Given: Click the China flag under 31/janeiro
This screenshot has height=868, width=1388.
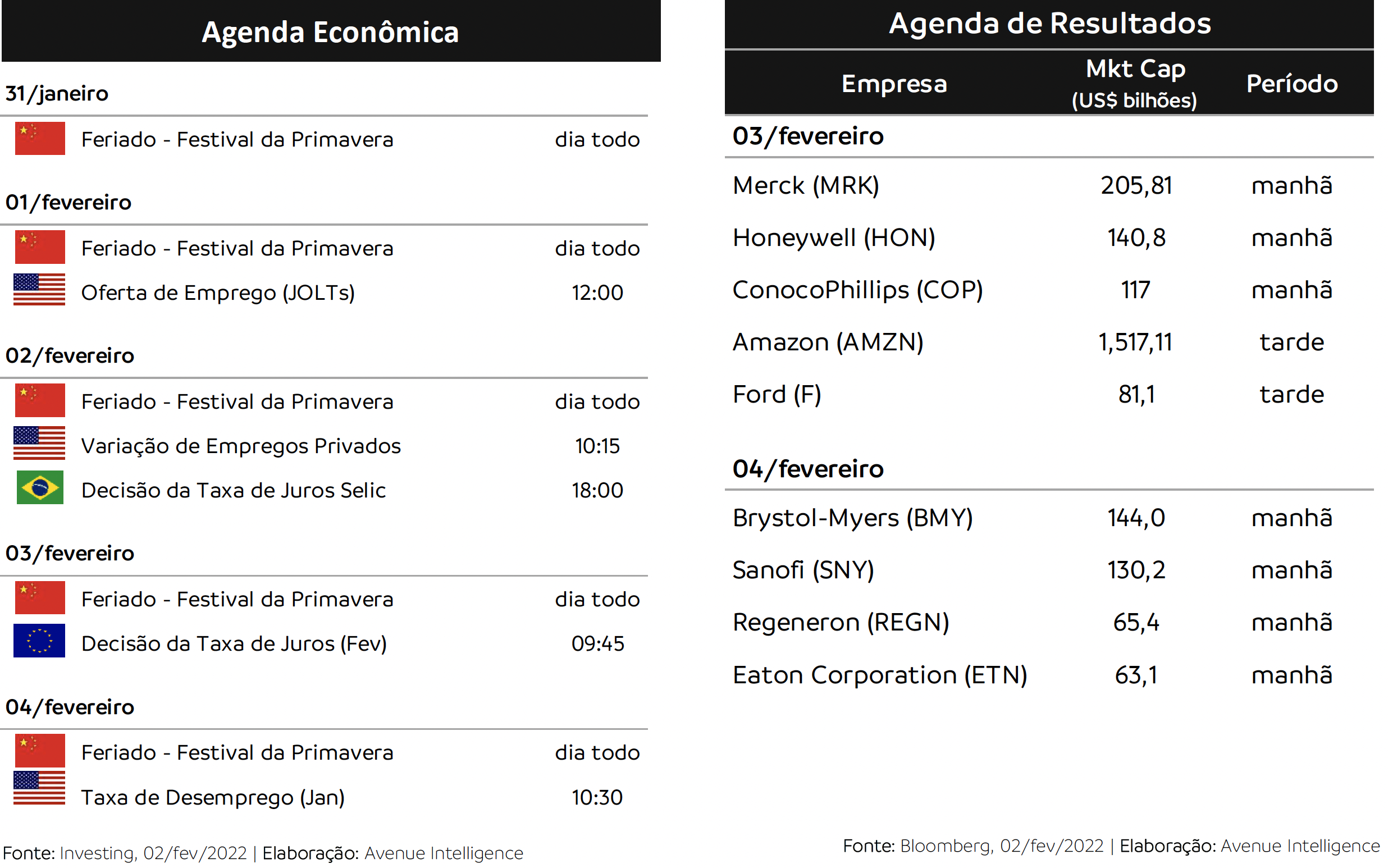Looking at the screenshot, I should click(x=40, y=138).
